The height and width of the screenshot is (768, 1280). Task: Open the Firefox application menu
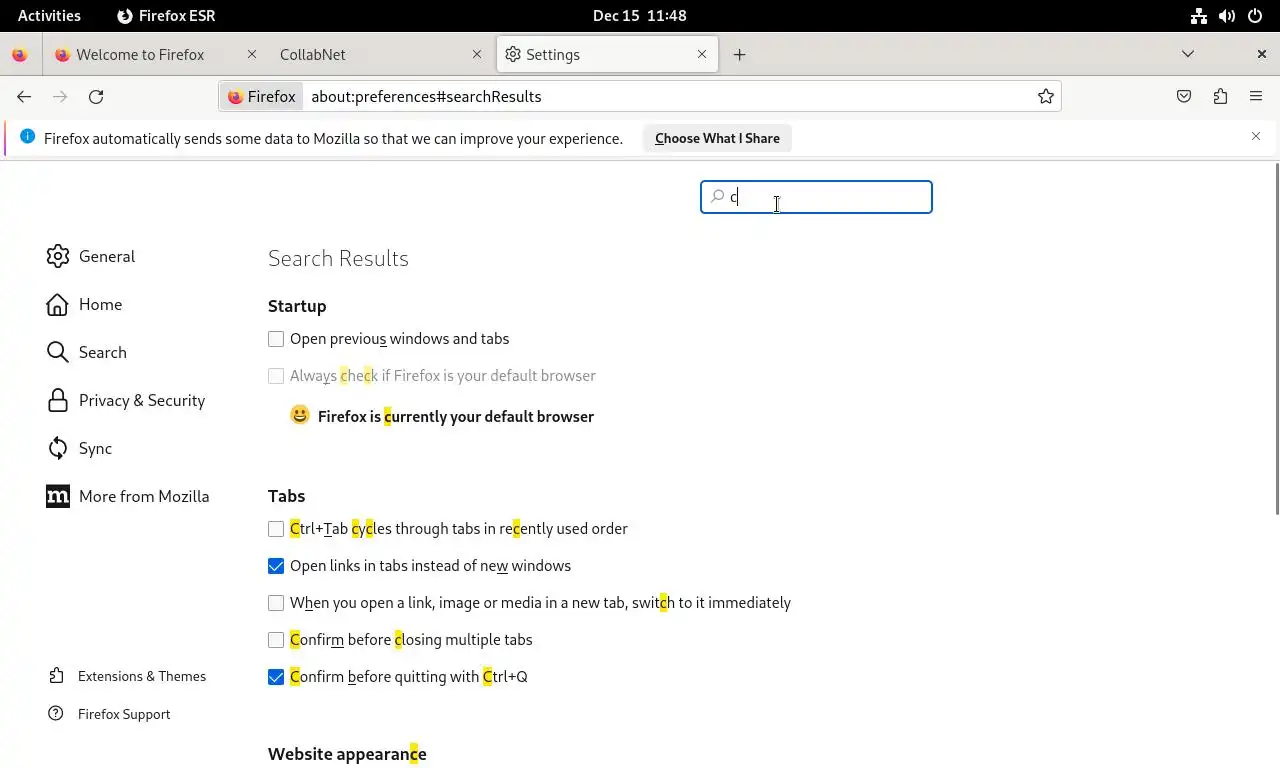point(1256,97)
